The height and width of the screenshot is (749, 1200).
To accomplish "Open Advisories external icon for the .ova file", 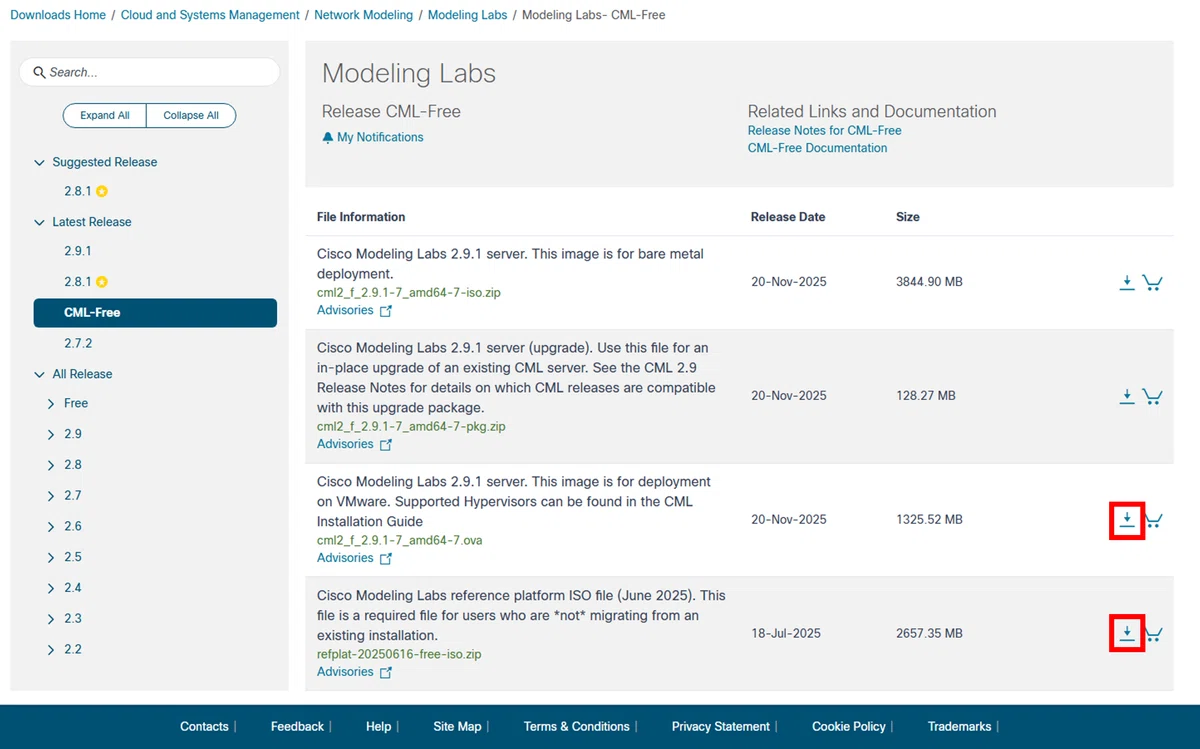I will 386,559.
